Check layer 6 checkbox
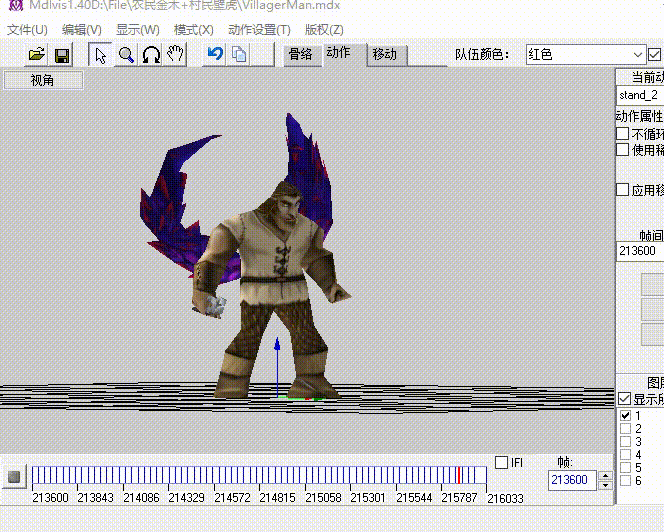 coord(625,481)
